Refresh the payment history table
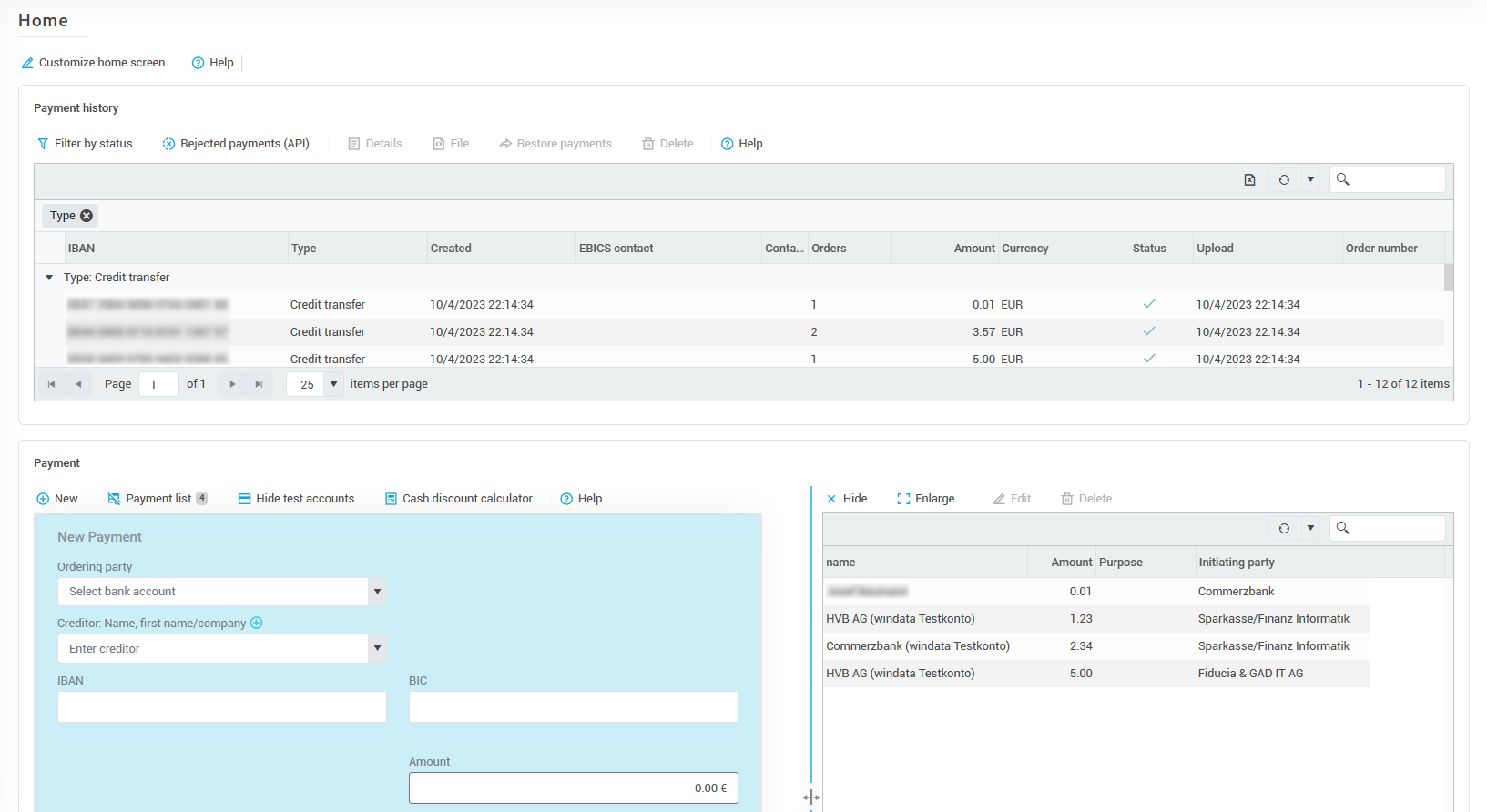 (x=1284, y=180)
